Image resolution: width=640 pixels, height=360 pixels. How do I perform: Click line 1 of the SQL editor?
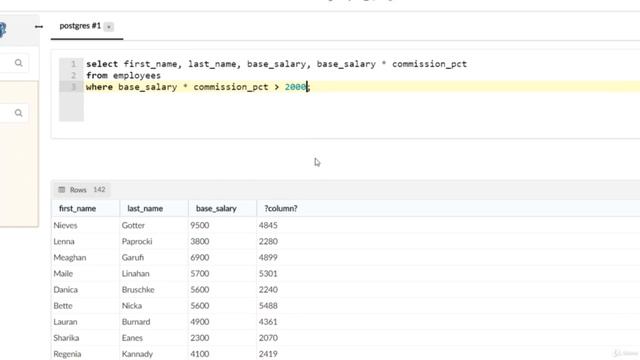point(276,64)
